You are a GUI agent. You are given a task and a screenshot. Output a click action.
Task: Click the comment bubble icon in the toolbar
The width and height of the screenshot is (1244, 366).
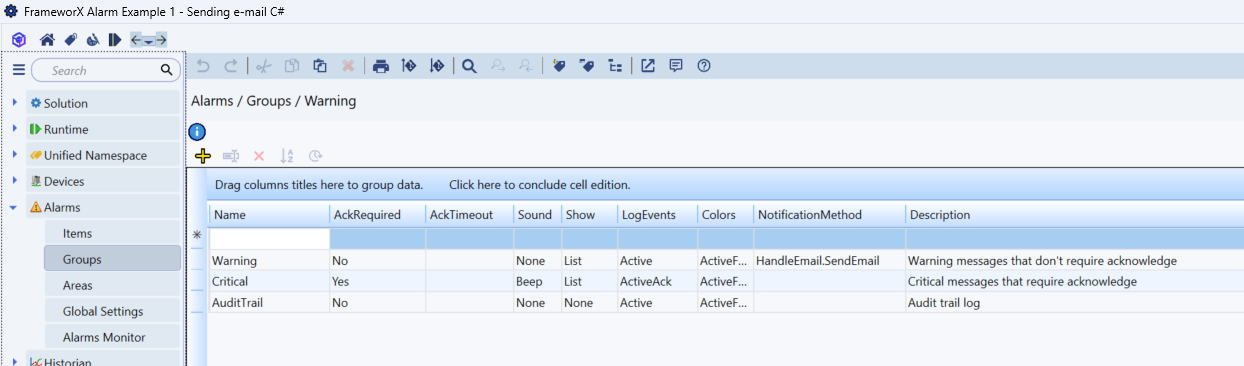coord(676,66)
